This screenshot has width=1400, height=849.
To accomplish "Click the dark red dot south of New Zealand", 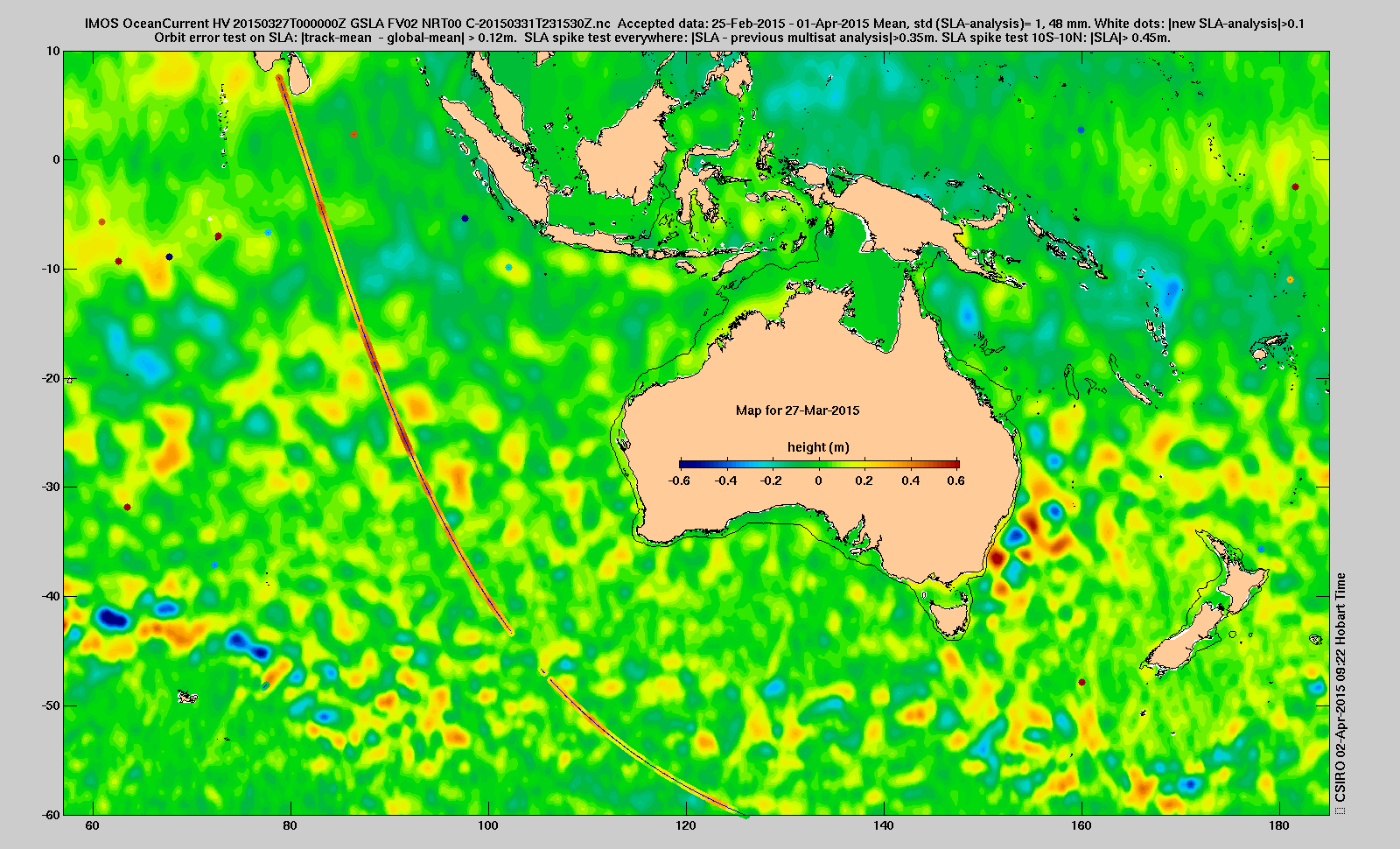I will (x=1082, y=682).
